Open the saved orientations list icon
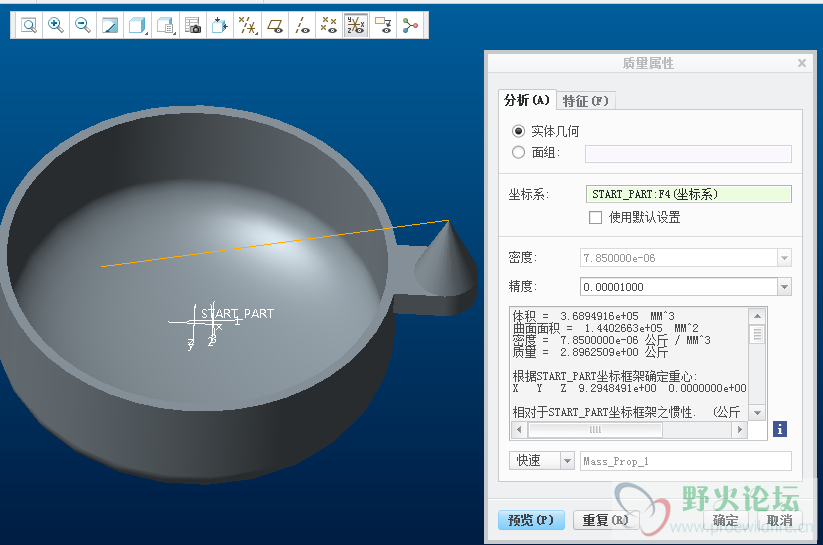The height and width of the screenshot is (545, 823). click(165, 25)
